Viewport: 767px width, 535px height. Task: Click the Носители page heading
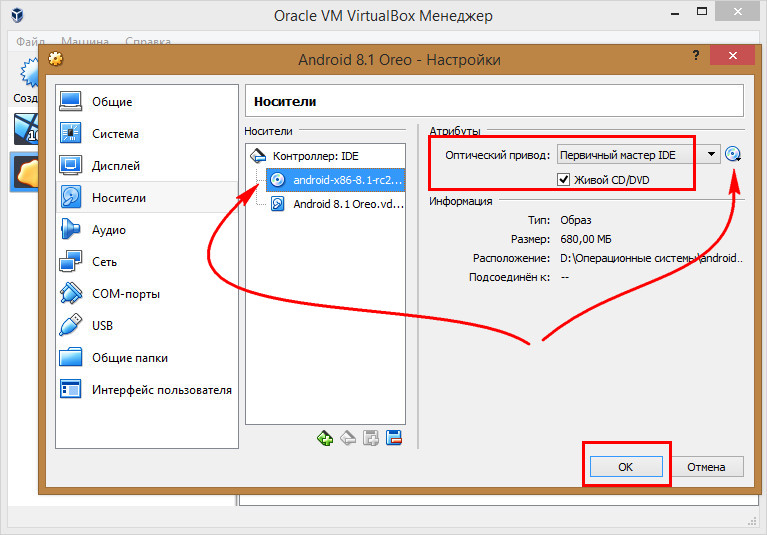(285, 102)
